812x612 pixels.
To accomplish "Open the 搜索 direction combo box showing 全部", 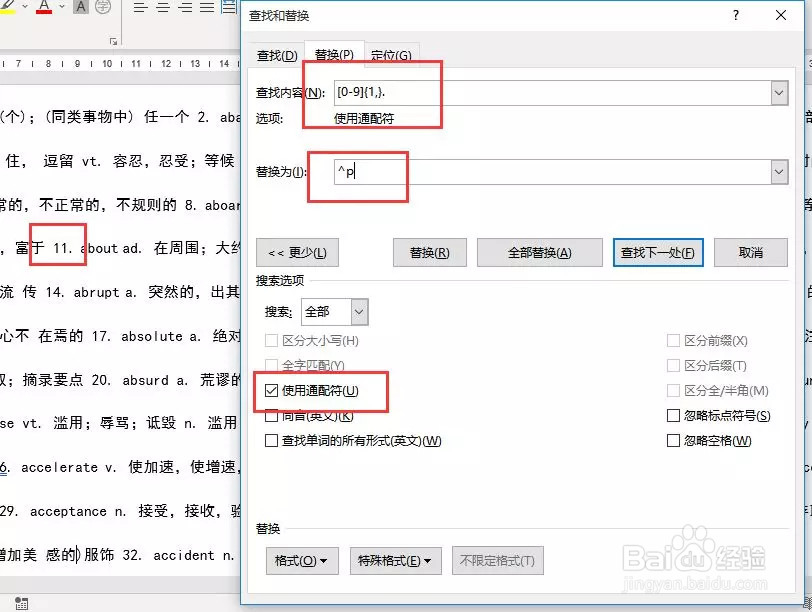I will coord(335,312).
